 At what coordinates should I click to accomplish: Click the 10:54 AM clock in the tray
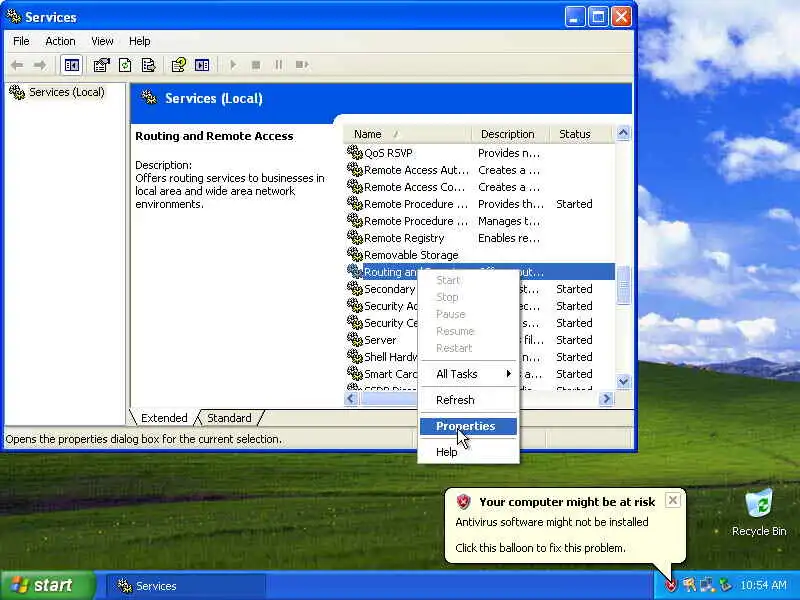click(x=763, y=585)
